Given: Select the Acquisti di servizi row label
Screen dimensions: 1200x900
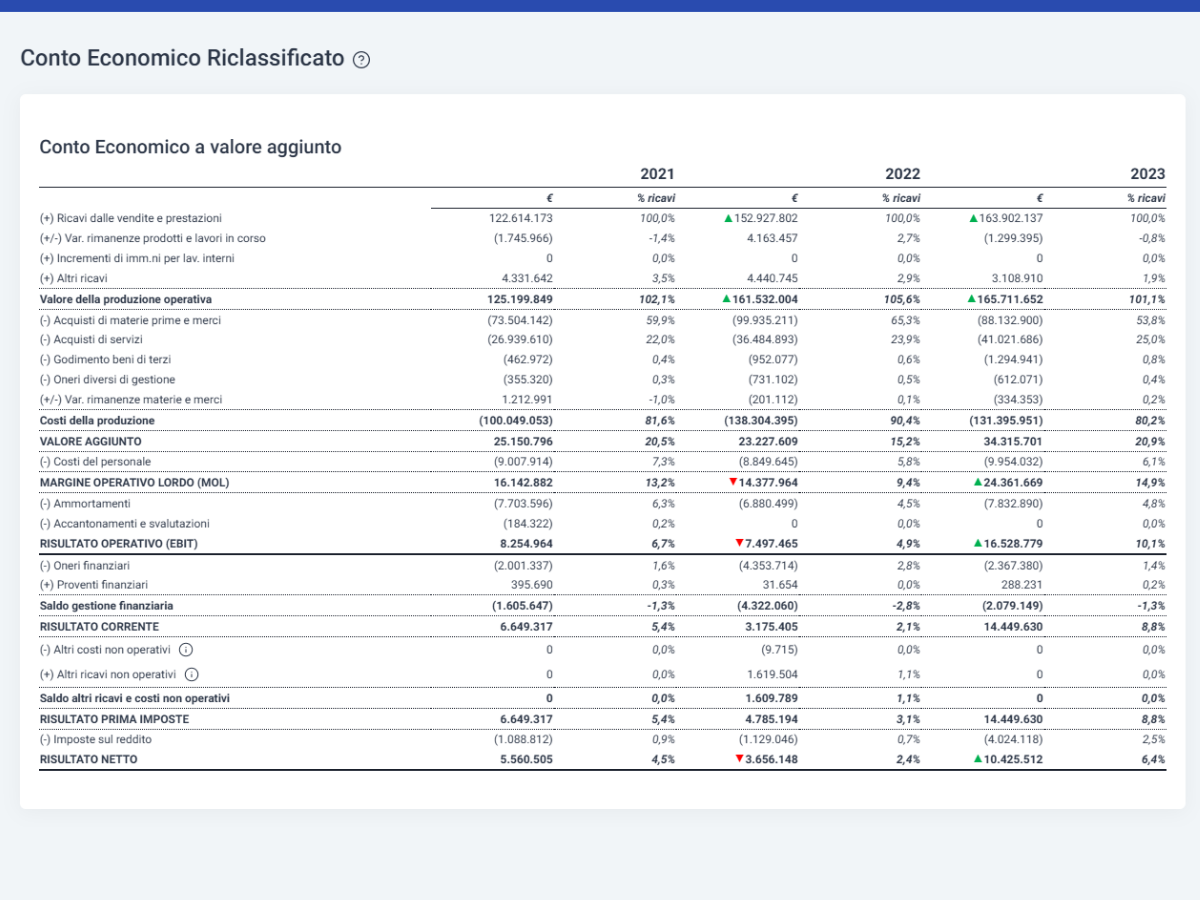Looking at the screenshot, I should click(92, 340).
